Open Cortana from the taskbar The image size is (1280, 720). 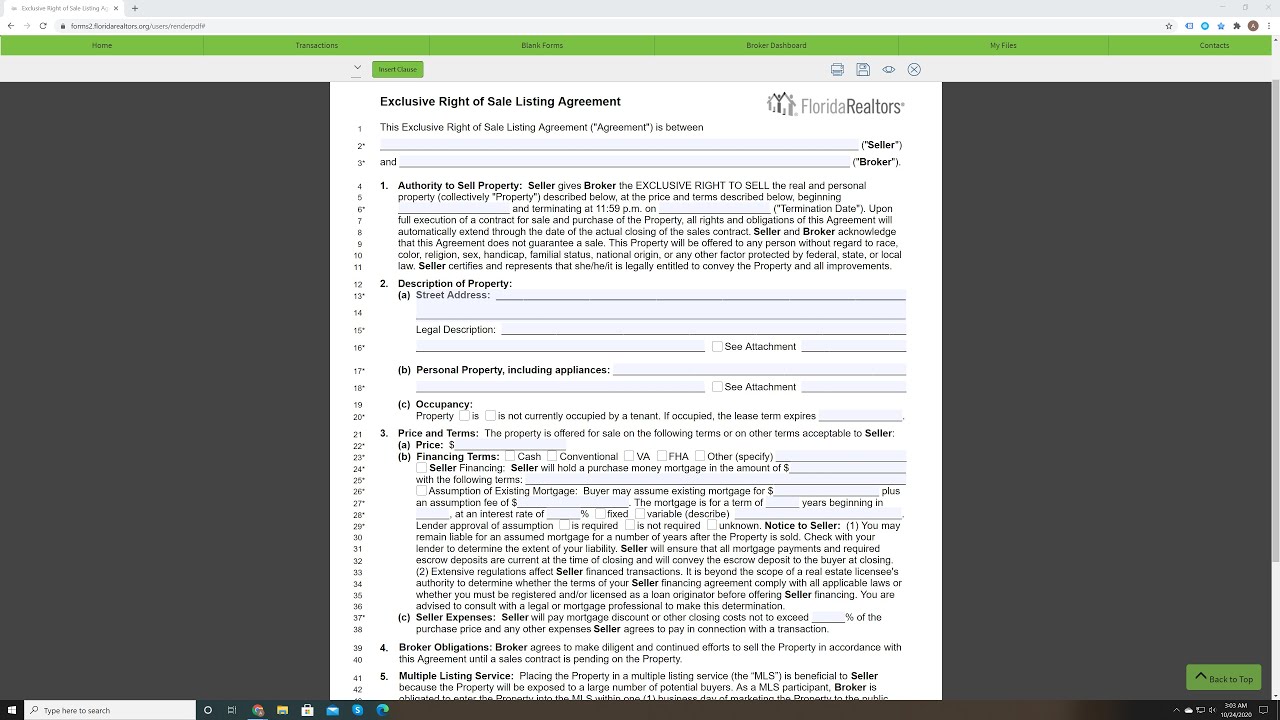pos(208,710)
